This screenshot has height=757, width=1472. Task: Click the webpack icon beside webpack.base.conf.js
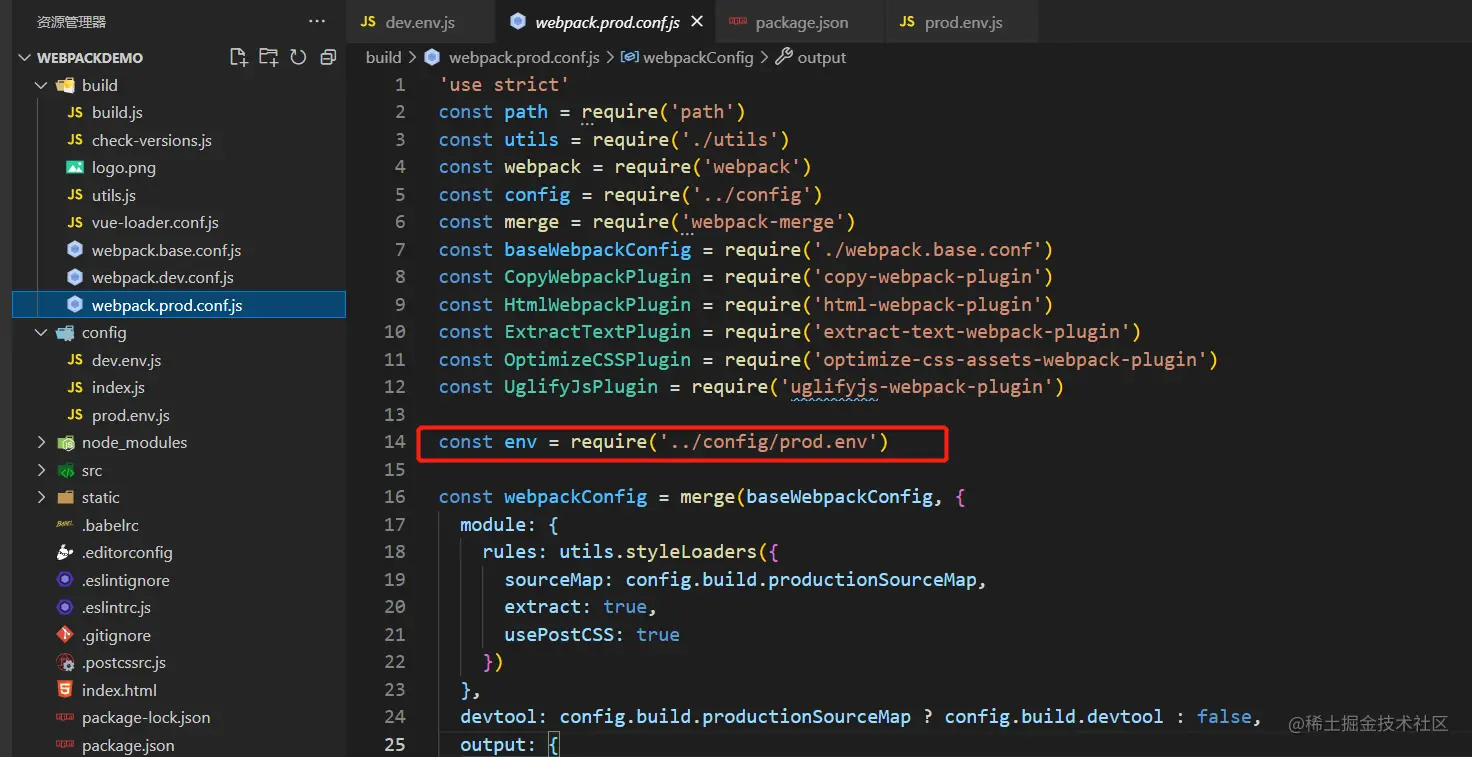pyautogui.click(x=75, y=250)
